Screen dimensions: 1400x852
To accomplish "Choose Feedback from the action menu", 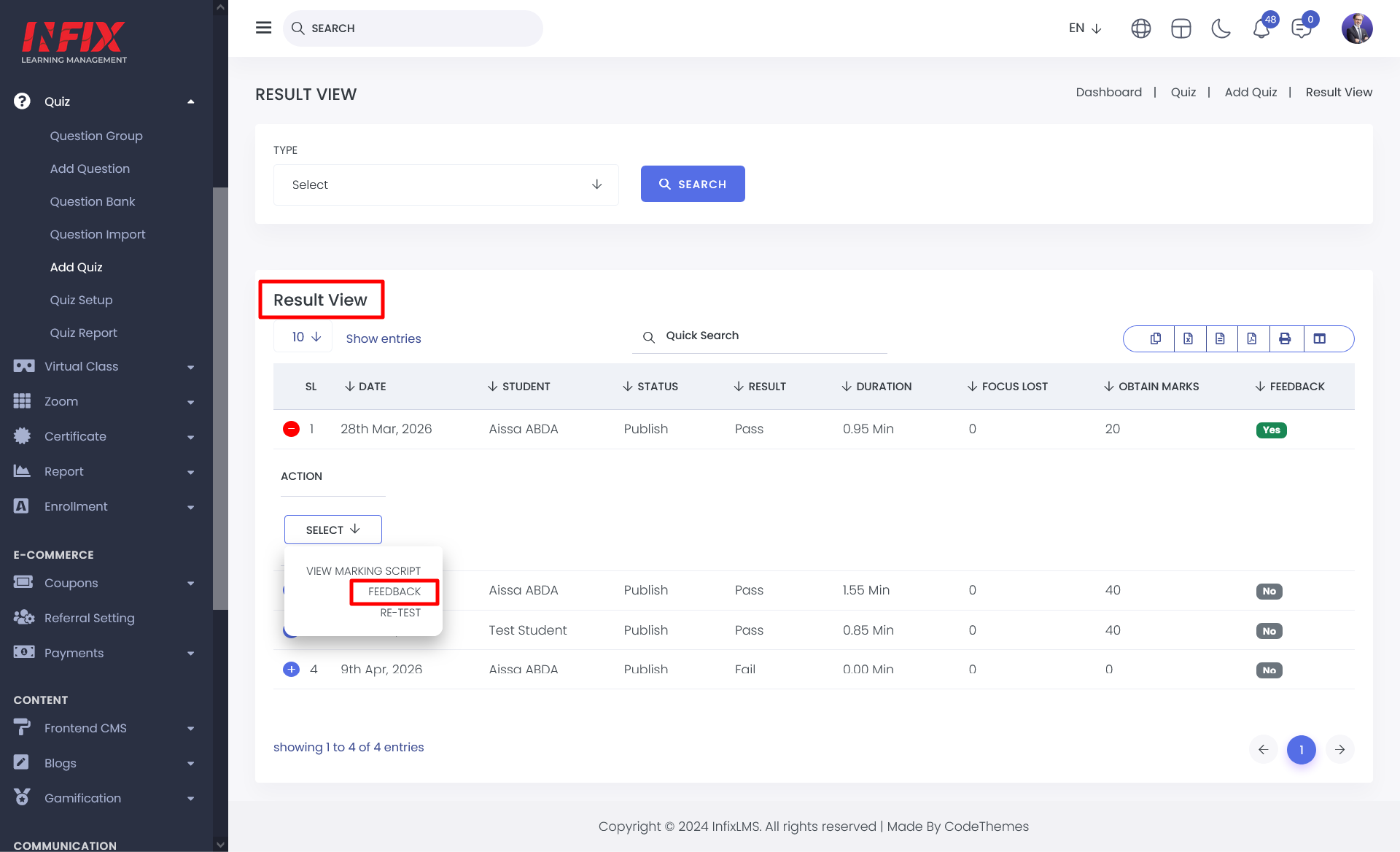I will pos(394,592).
